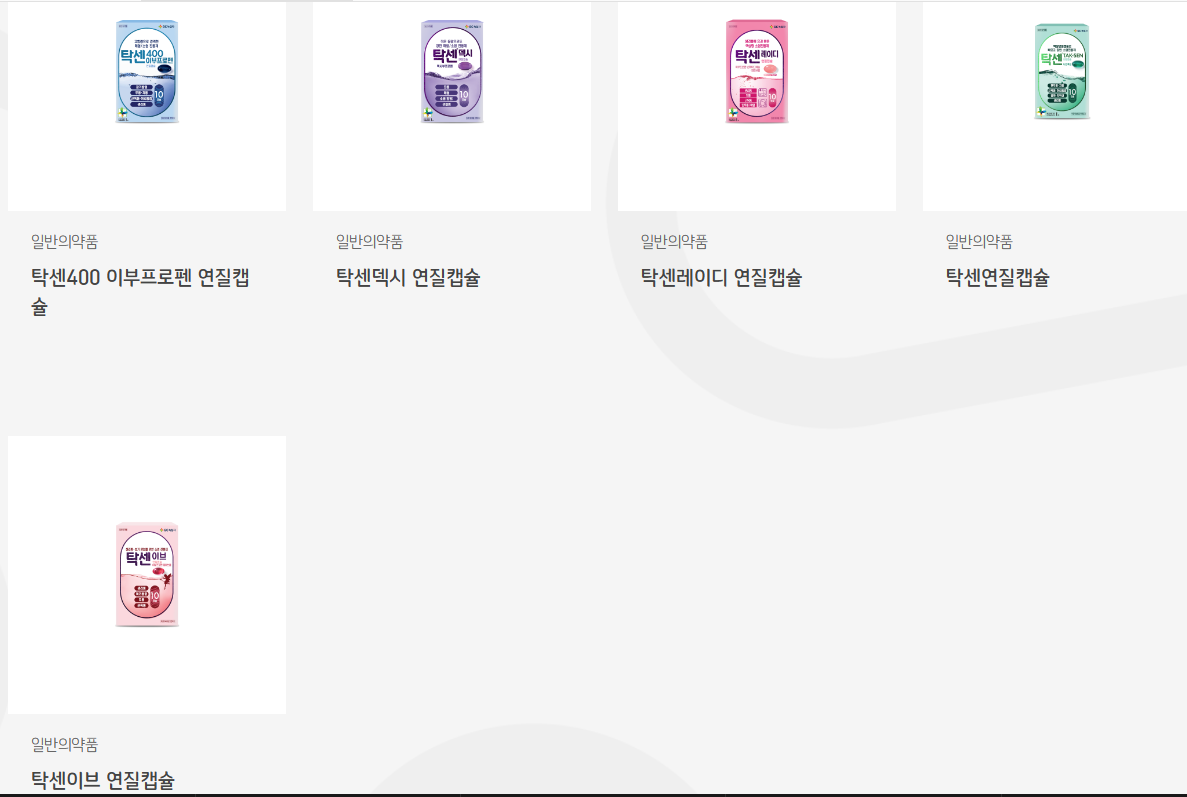
Task: Click 일반의약품 label above 탁센이브 연질캡슐
Action: (x=64, y=745)
